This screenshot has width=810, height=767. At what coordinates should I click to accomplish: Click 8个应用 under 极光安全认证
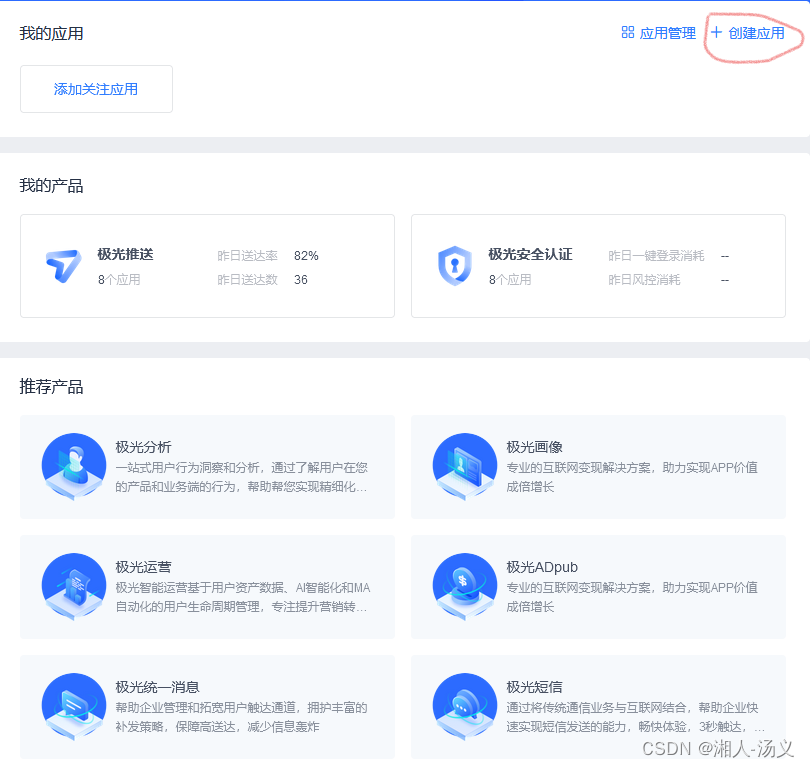510,279
